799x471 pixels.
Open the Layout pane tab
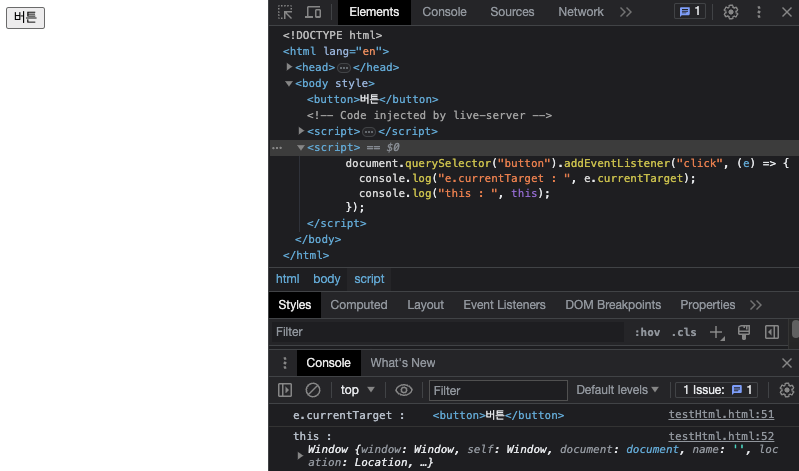(425, 305)
